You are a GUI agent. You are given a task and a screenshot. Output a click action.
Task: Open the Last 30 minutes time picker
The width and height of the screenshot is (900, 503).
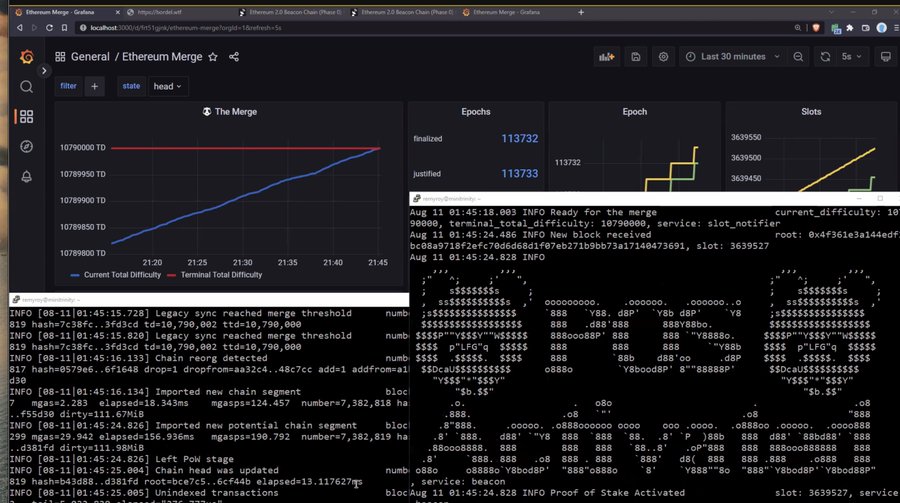click(733, 57)
